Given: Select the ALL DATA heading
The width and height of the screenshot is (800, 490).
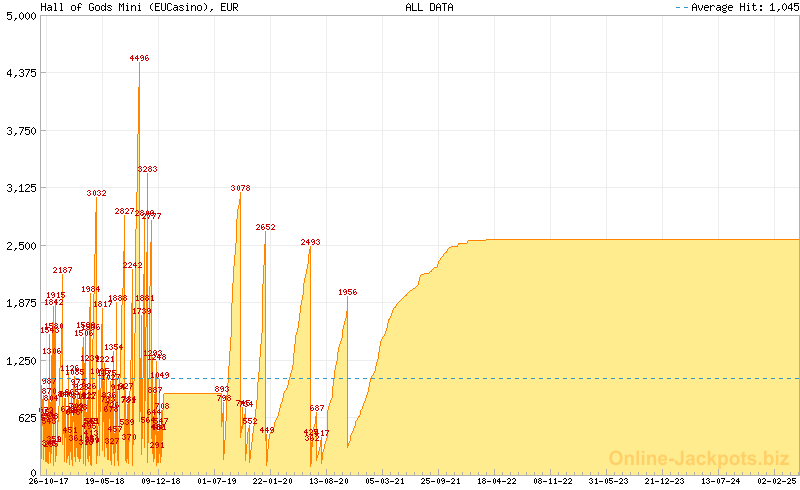Looking at the screenshot, I should [x=429, y=7].
